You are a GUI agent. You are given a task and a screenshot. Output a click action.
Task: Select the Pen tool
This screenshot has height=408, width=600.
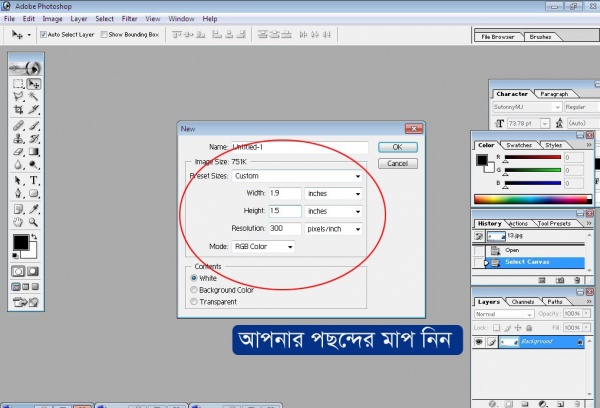click(x=18, y=193)
